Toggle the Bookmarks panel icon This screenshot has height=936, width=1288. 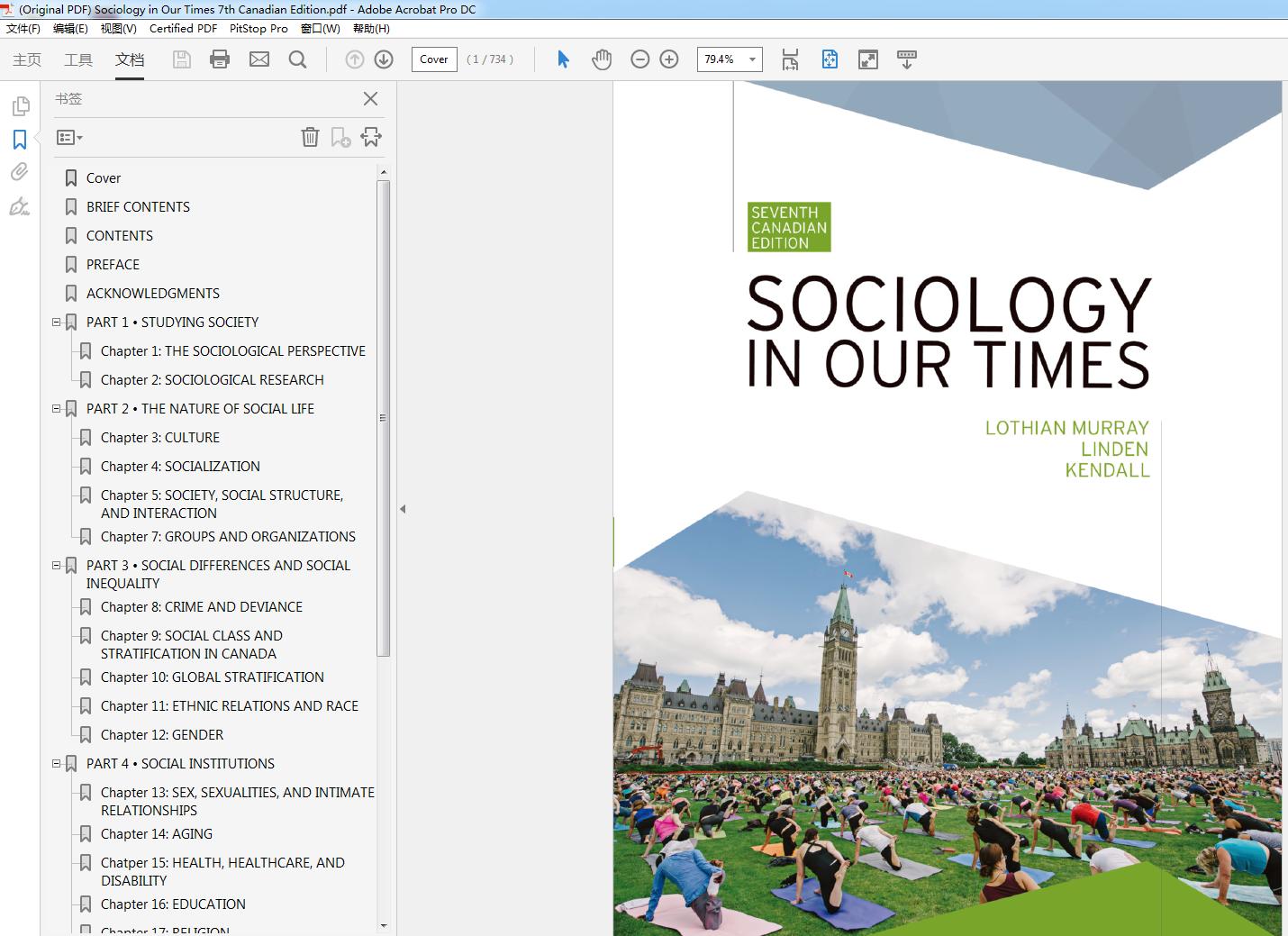tap(20, 140)
